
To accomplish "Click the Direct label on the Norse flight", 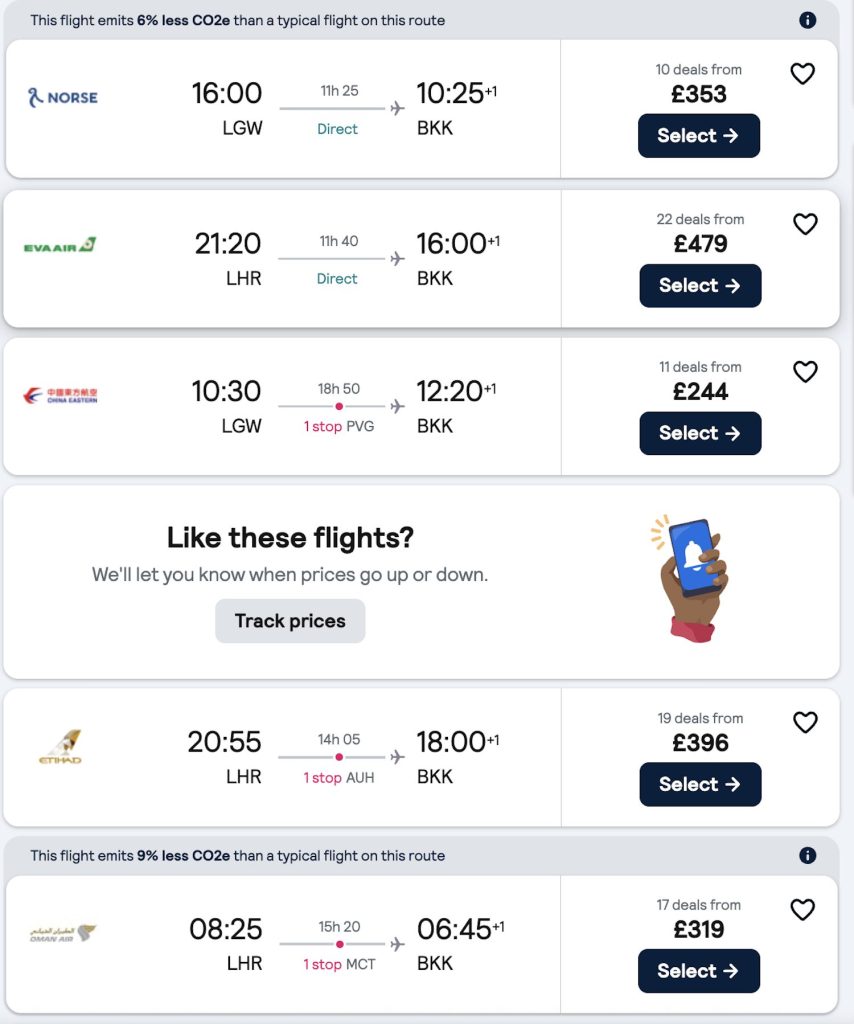I will click(337, 129).
